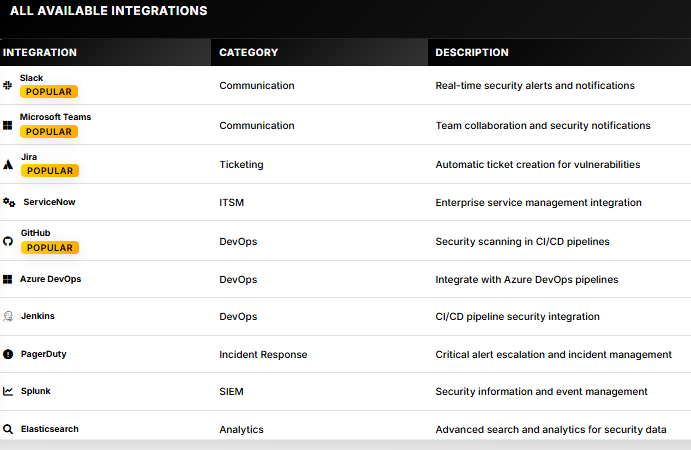This screenshot has height=450, width=691.
Task: Click the Jenkins butler icon
Action: click(8, 316)
